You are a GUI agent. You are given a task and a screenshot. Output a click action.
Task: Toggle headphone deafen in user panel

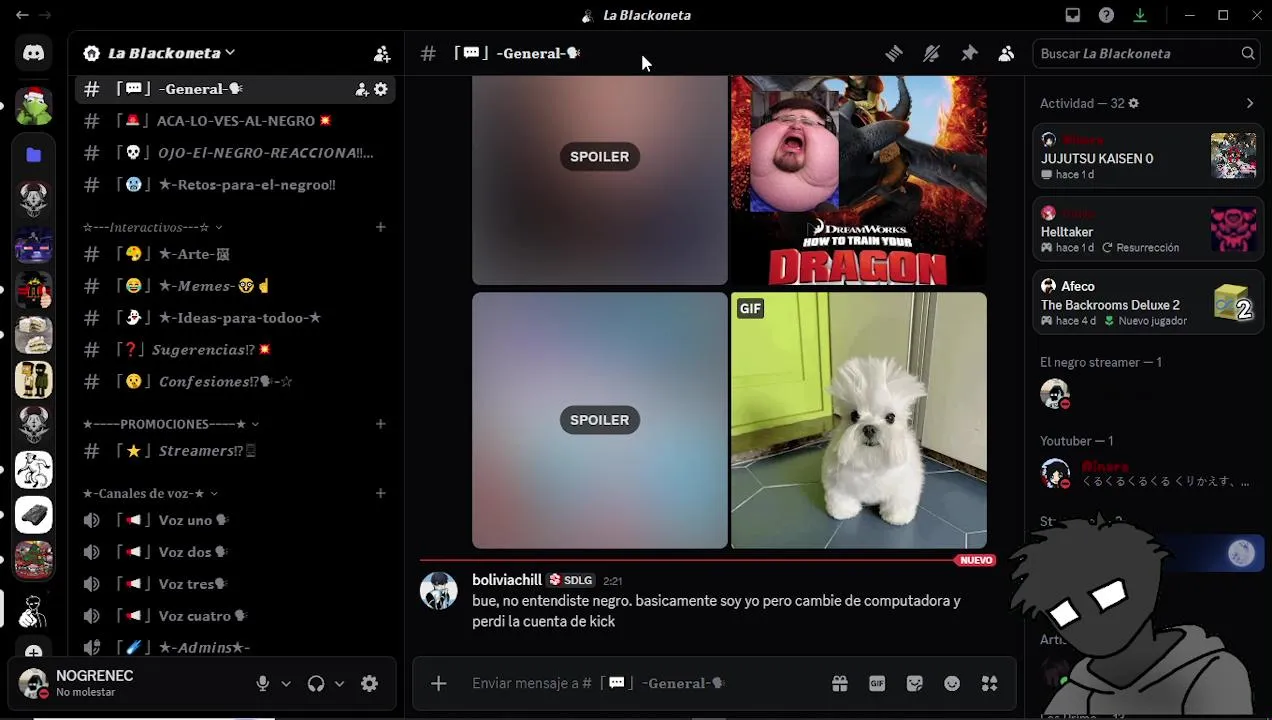tap(316, 684)
